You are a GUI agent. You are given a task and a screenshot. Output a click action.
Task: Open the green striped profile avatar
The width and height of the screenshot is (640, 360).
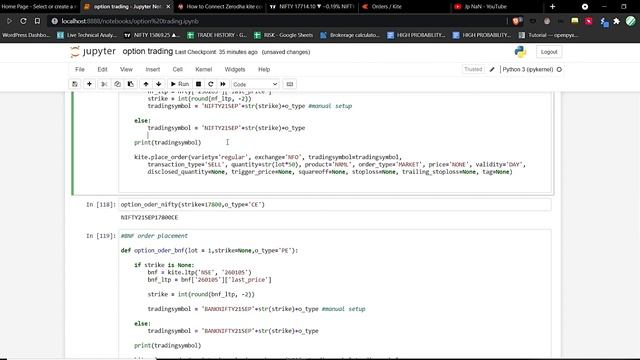[631, 21]
